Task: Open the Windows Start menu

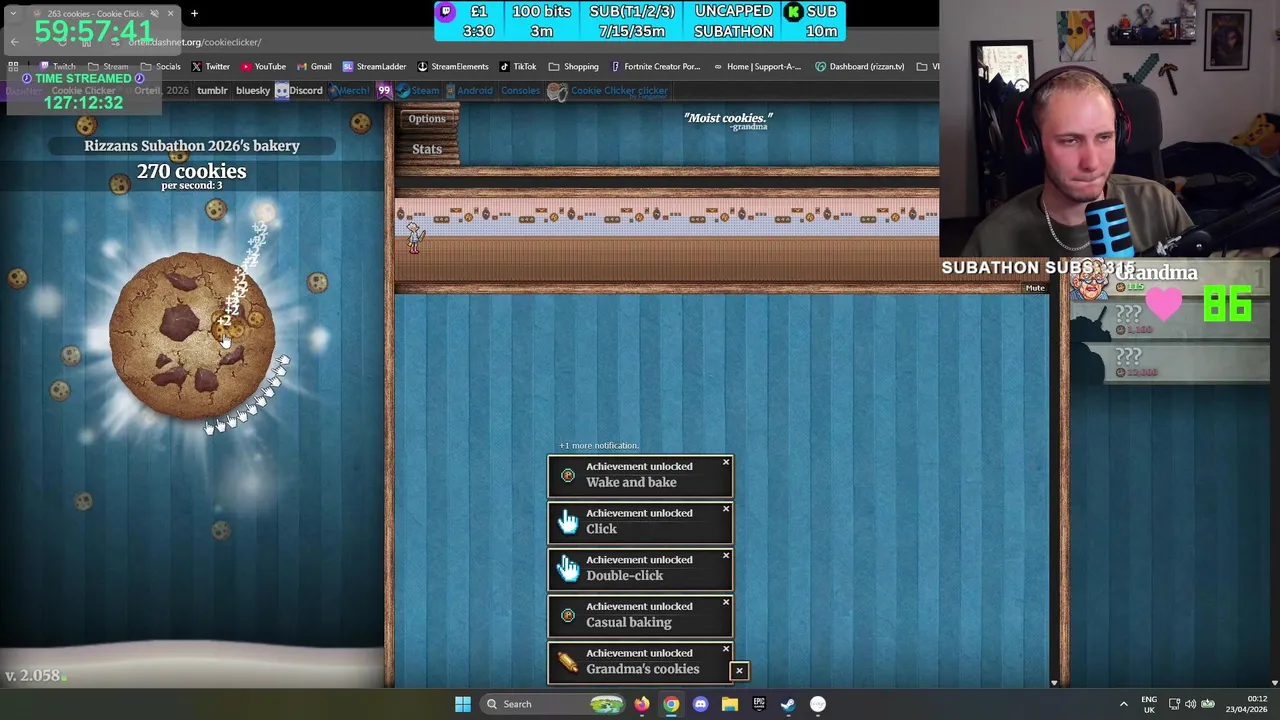Action: (463, 704)
